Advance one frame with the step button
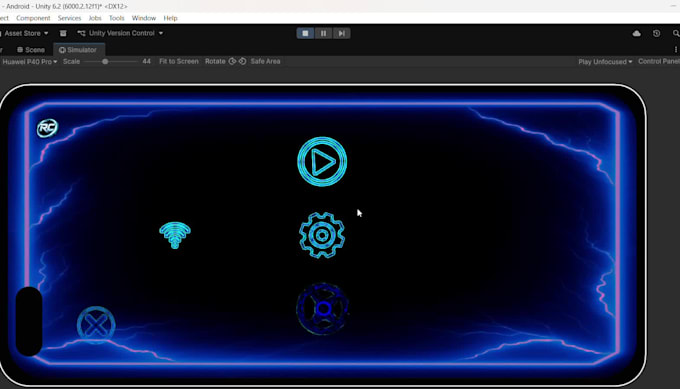The image size is (680, 389). click(x=342, y=33)
